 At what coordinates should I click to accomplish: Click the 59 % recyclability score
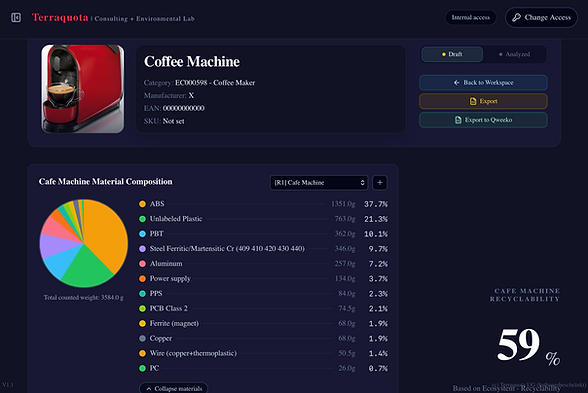(x=528, y=346)
